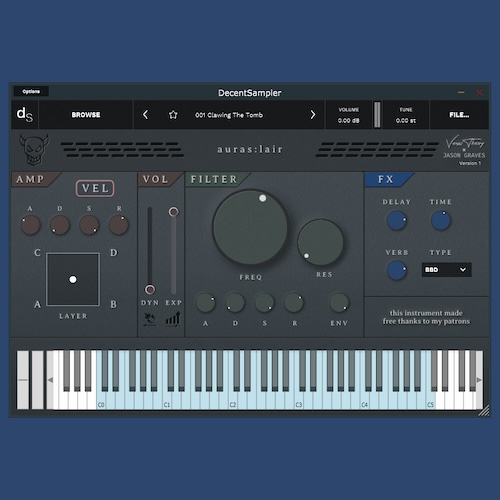The height and width of the screenshot is (500, 500).
Task: Click the Version 1 label
Action: pos(470,163)
